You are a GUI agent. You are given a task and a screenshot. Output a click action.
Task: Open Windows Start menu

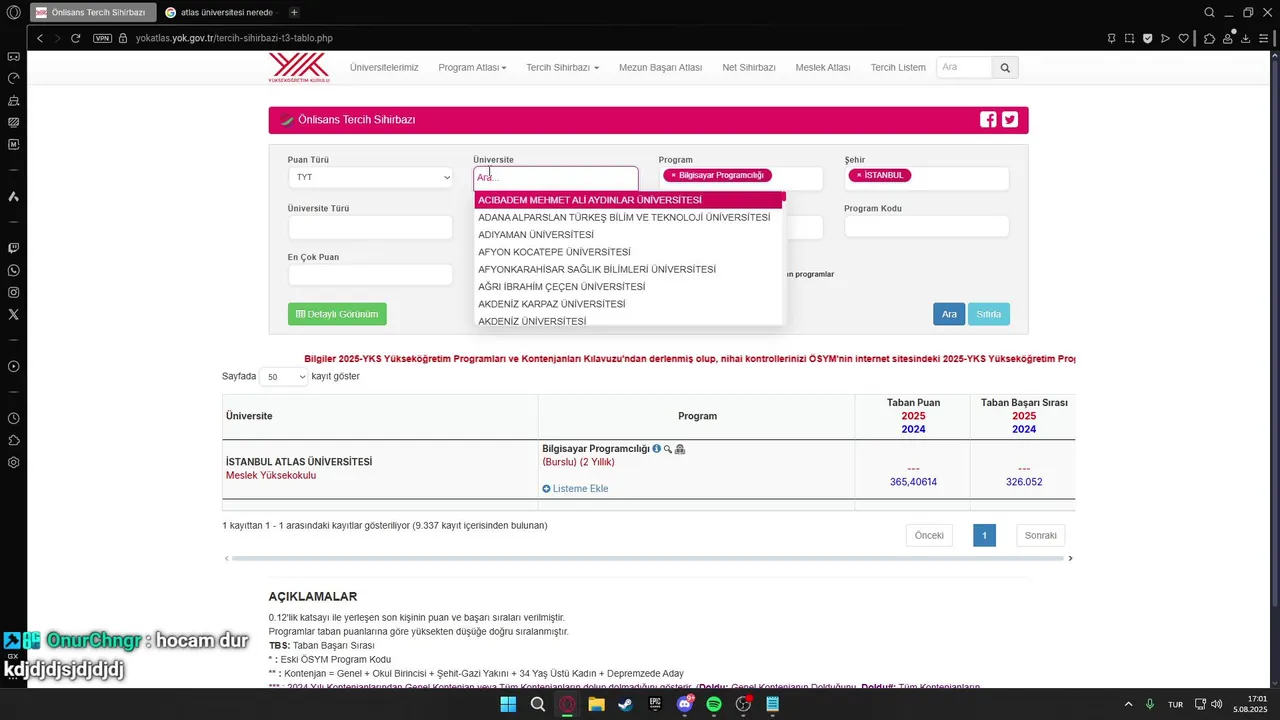(508, 704)
